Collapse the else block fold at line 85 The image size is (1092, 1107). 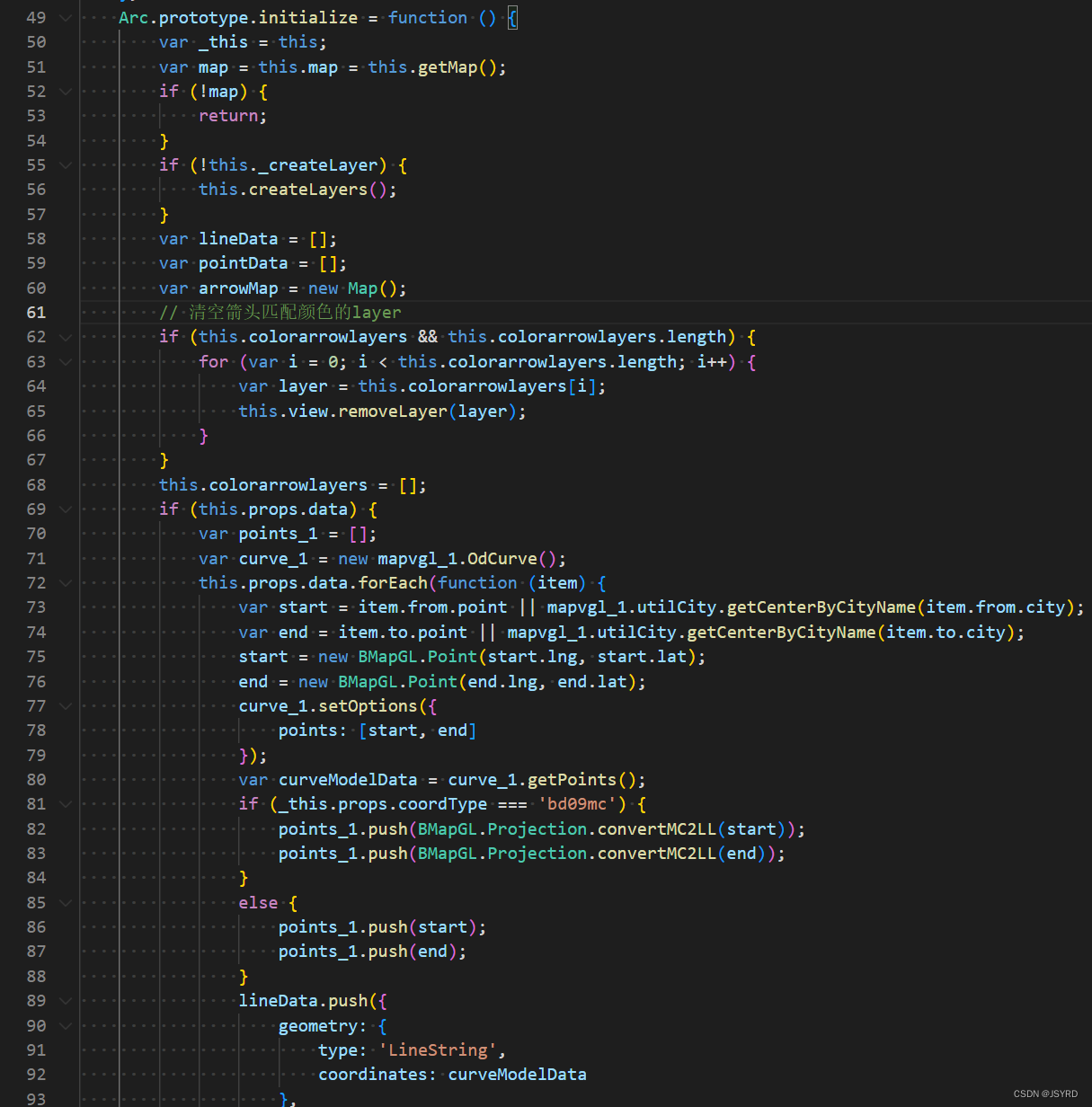65,903
